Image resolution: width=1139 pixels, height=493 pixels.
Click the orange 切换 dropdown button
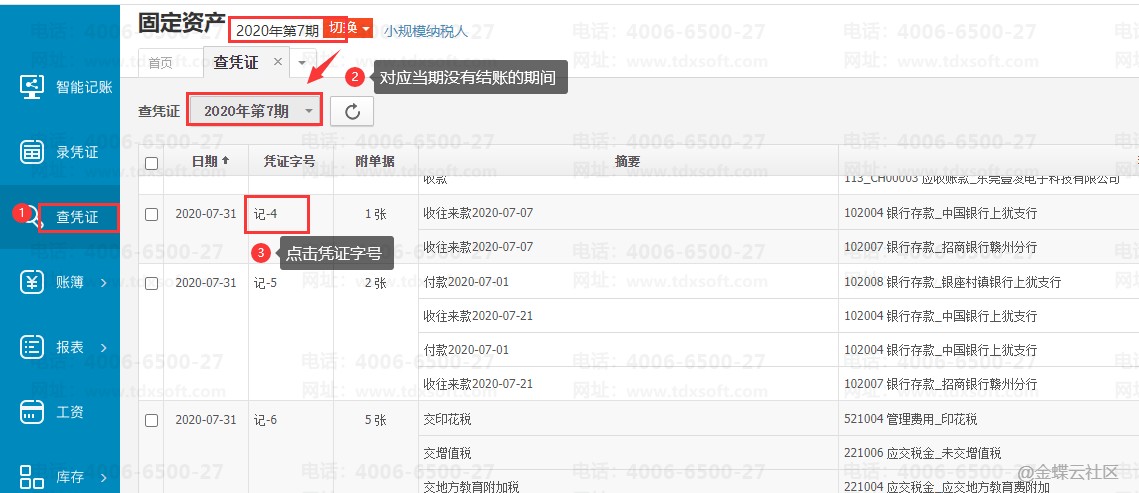pos(349,29)
